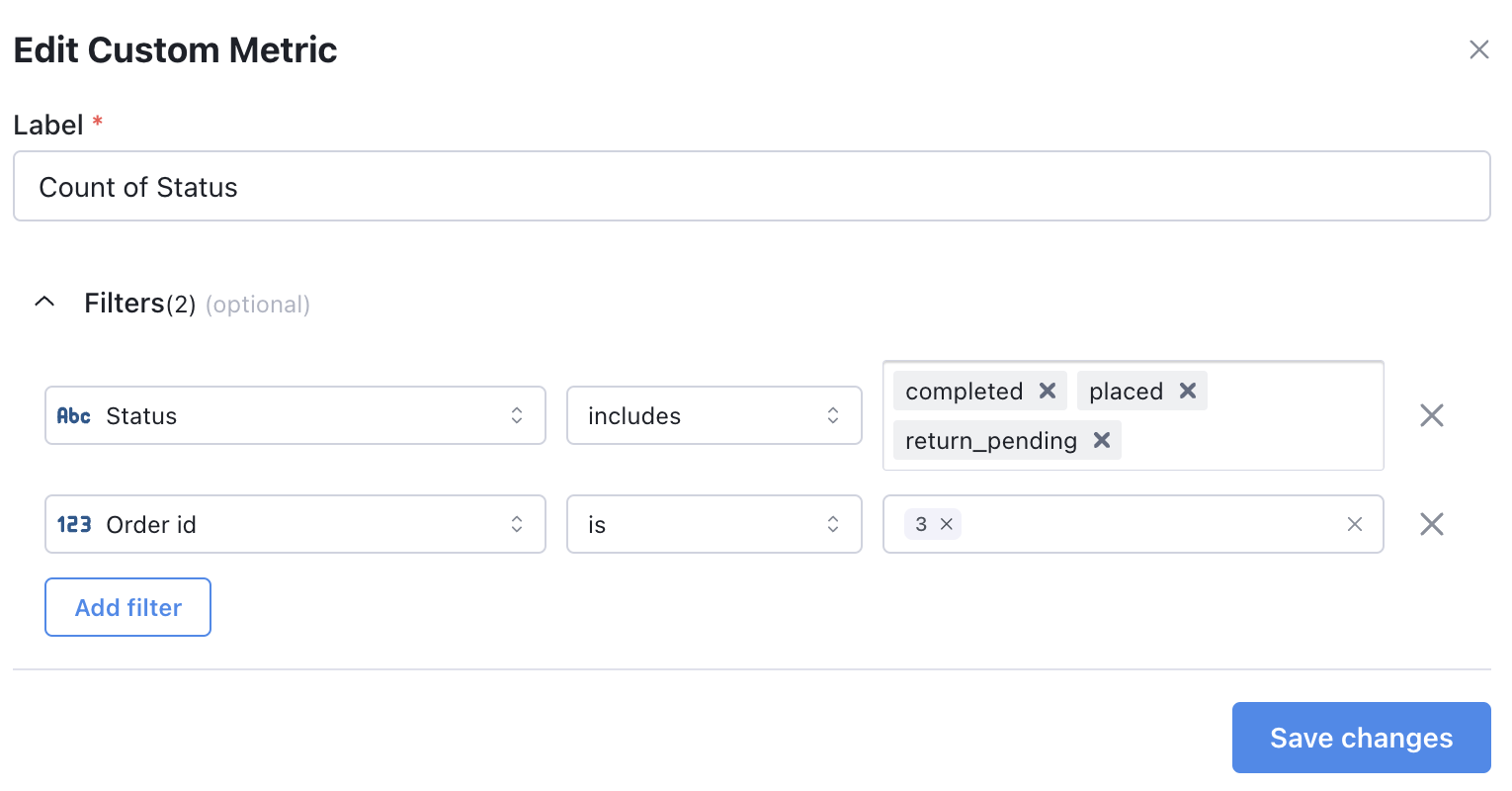Remove the return_pending tag using its x icon
The height and width of the screenshot is (791, 1512).
click(x=1101, y=440)
